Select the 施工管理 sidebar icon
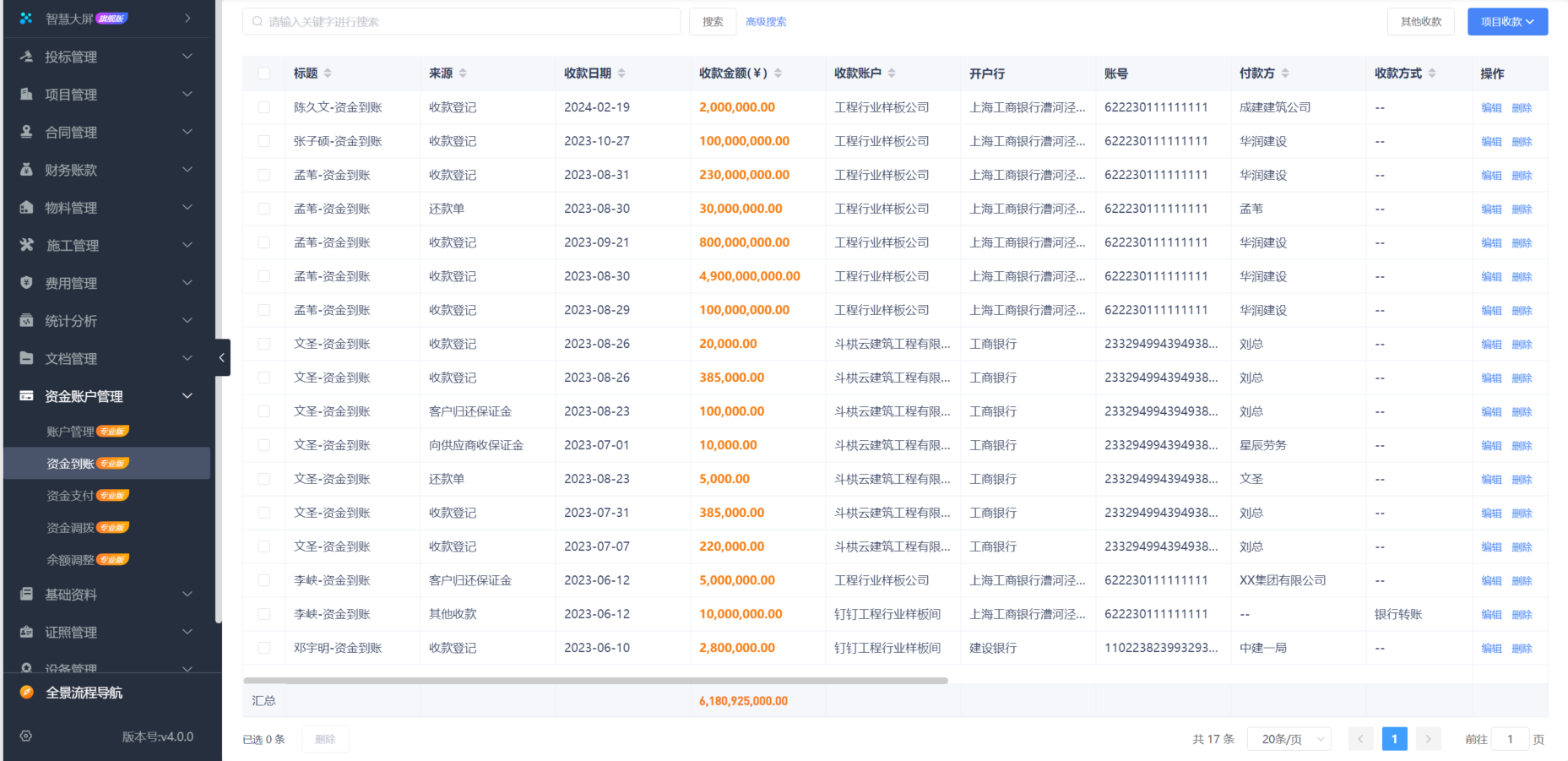This screenshot has width=1568, height=761. coord(25,245)
